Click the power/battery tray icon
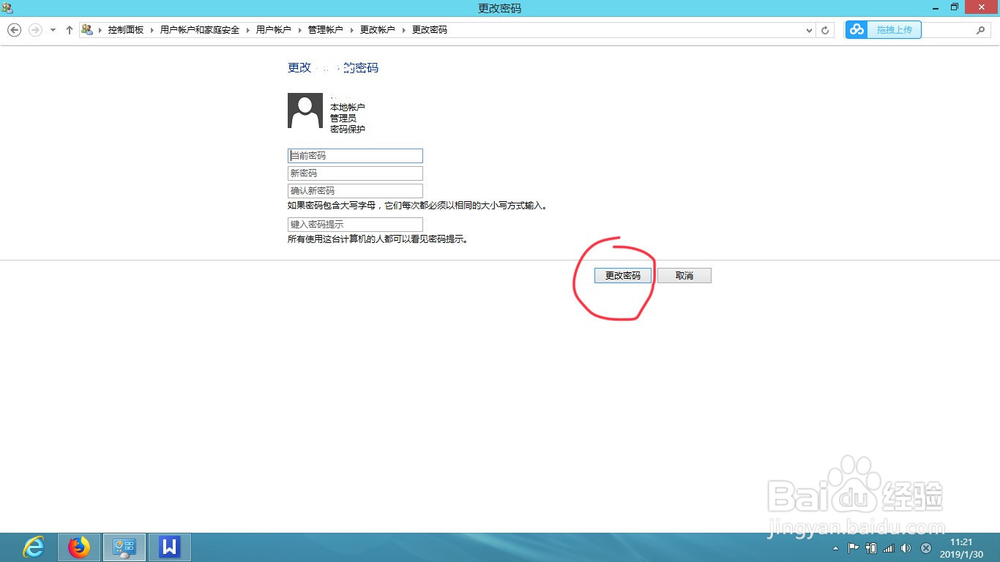This screenshot has height=562, width=1000. click(871, 548)
